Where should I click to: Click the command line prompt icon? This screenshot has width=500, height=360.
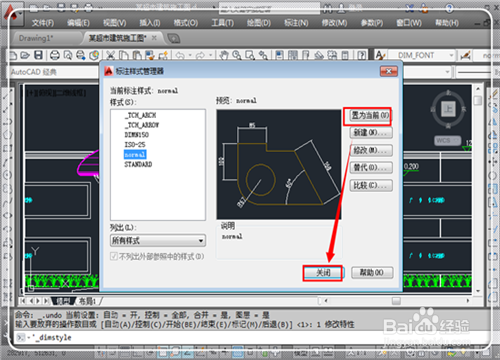click(x=21, y=337)
